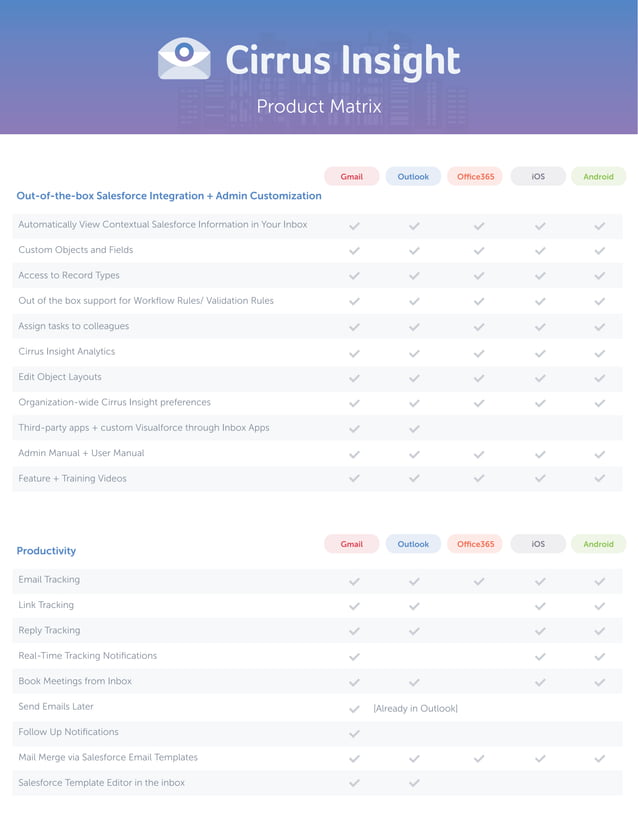Click the Out-of-the-box Salesforce Integration heading
Viewport: 638px width, 826px height.
coord(169,196)
